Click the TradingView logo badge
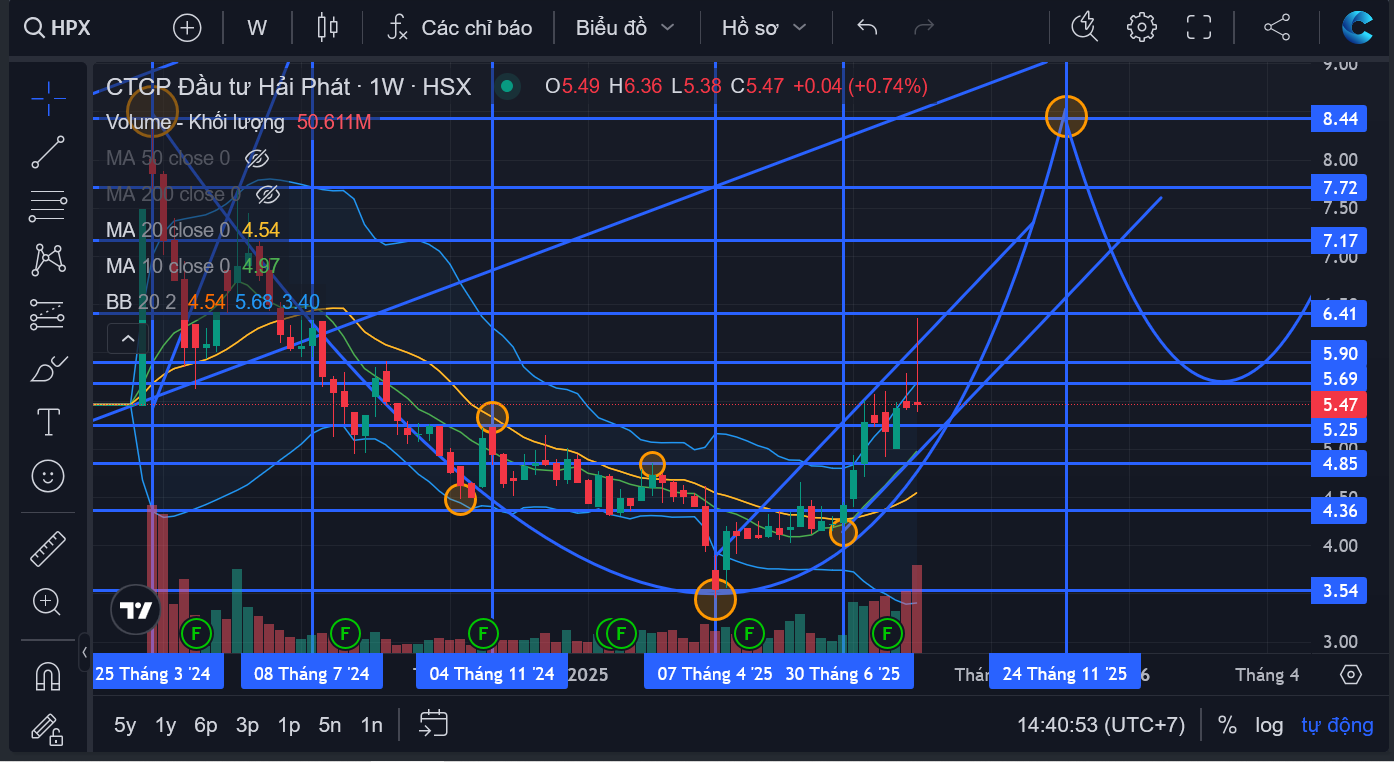The height and width of the screenshot is (762, 1394). coord(136,610)
